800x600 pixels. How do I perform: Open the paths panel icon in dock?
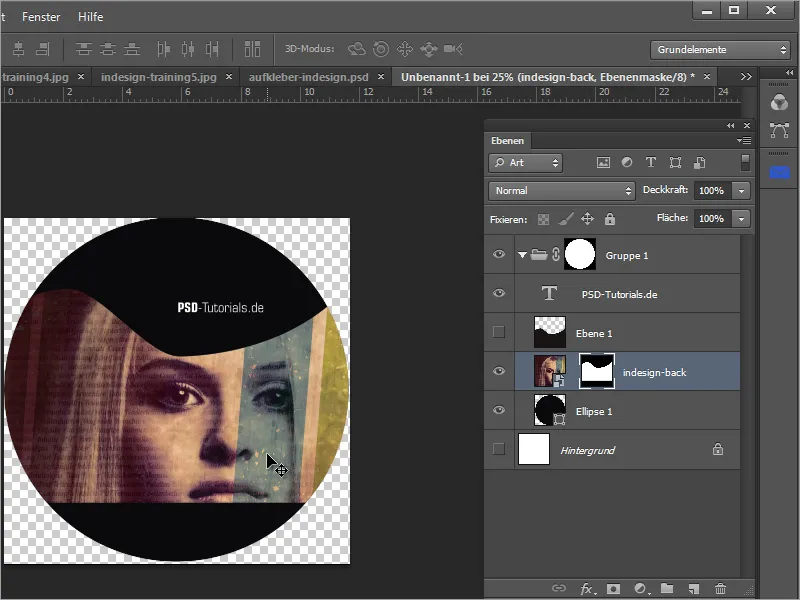779,130
